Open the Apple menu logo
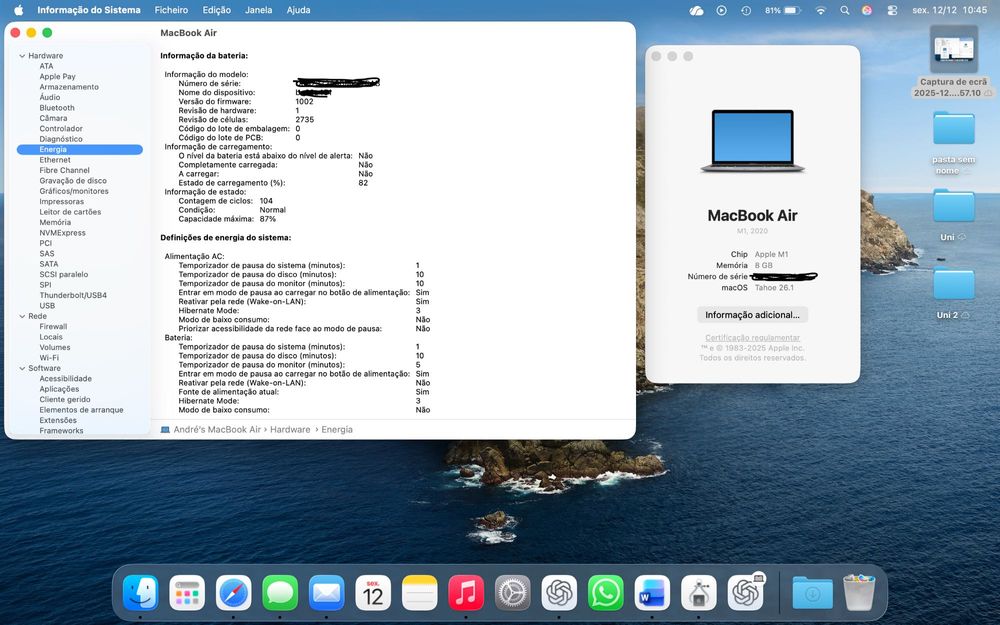1000x625 pixels. (18, 10)
